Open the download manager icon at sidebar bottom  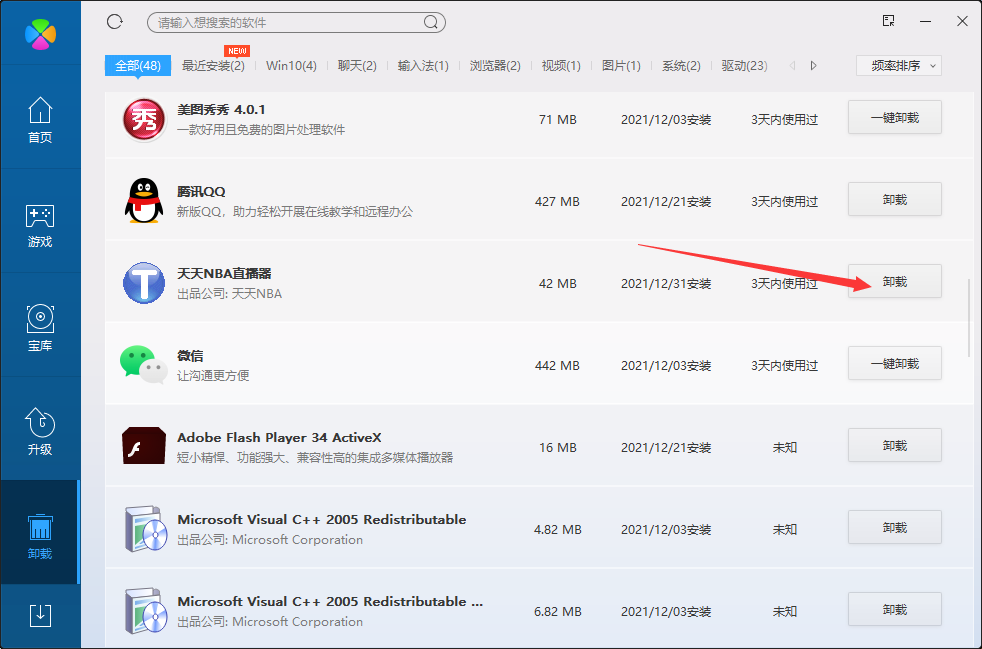(x=41, y=615)
